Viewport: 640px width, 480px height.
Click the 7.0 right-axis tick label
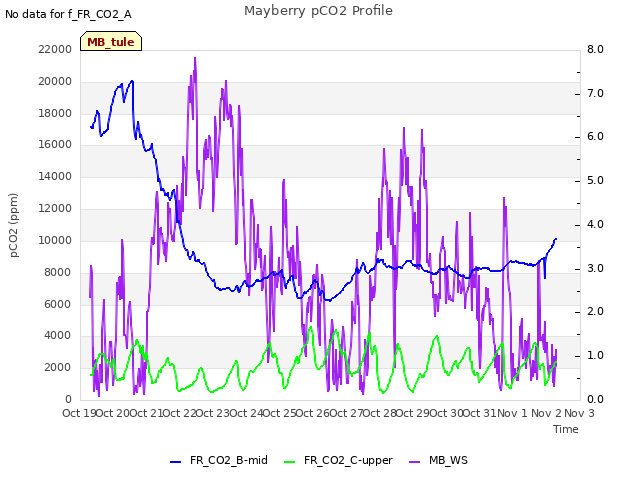595,93
